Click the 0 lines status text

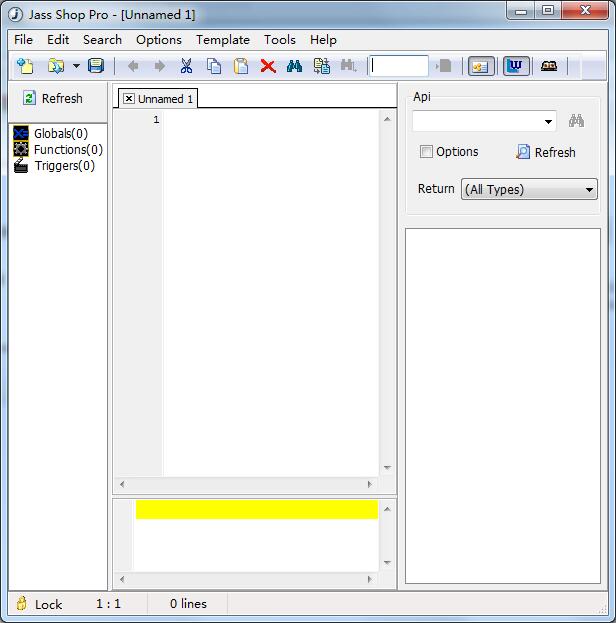point(188,604)
